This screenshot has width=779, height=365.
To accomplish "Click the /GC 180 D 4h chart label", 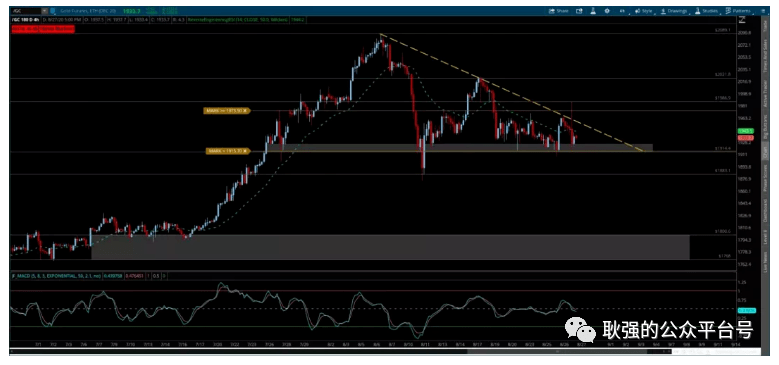I will (x=25, y=20).
